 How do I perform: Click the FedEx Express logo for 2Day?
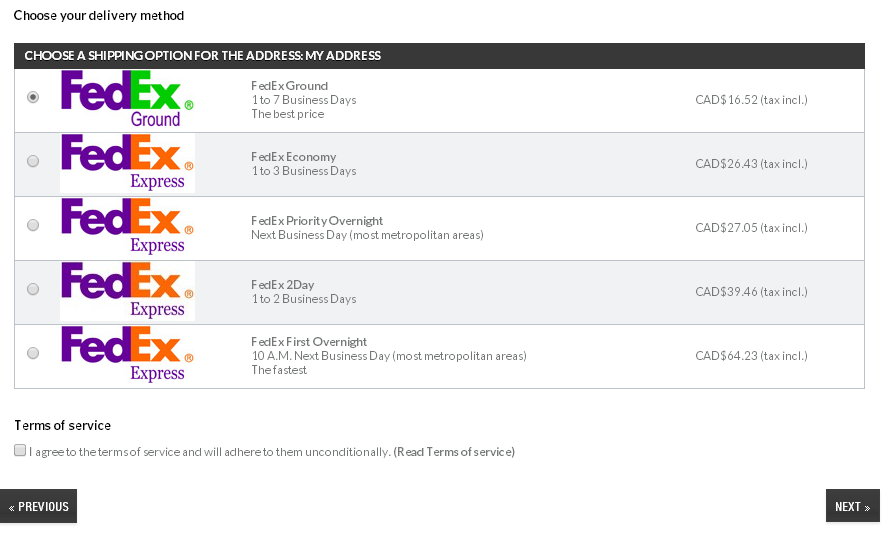pos(127,291)
